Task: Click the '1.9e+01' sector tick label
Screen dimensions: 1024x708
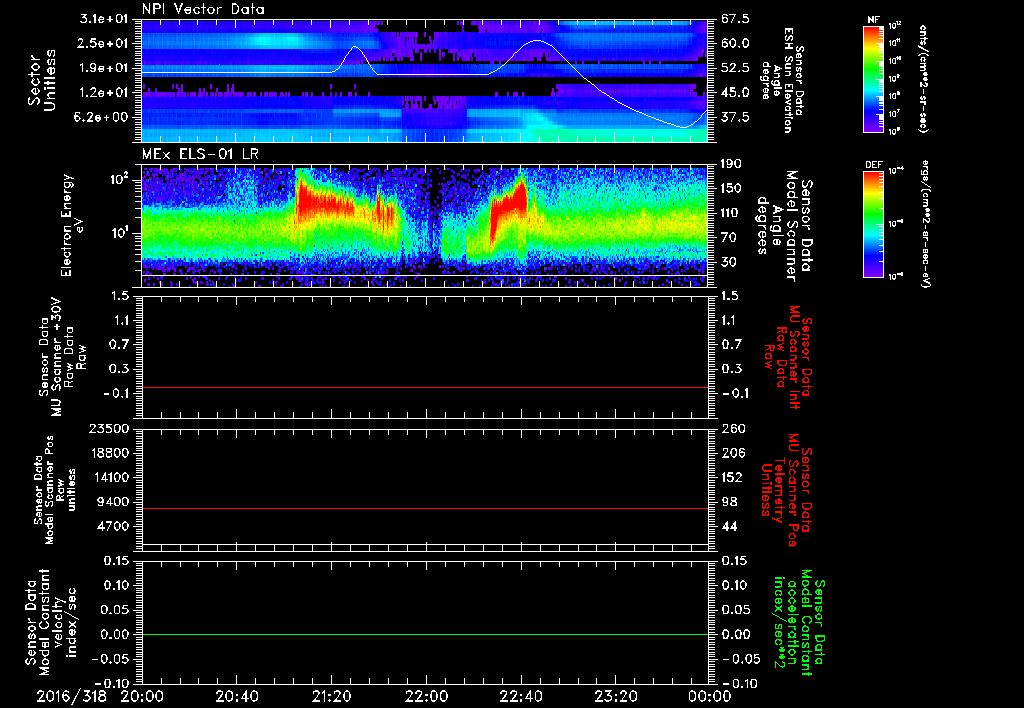Action: pos(105,68)
